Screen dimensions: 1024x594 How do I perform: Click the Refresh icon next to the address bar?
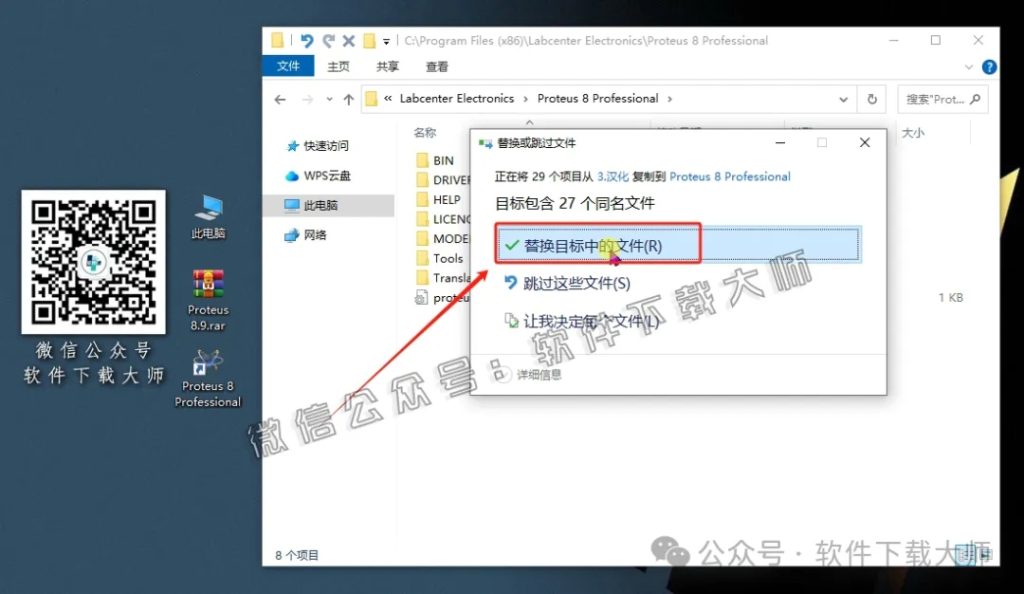click(x=871, y=99)
